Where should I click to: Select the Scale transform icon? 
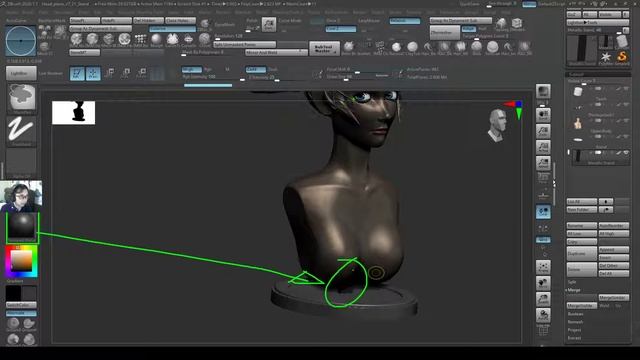coord(126,73)
